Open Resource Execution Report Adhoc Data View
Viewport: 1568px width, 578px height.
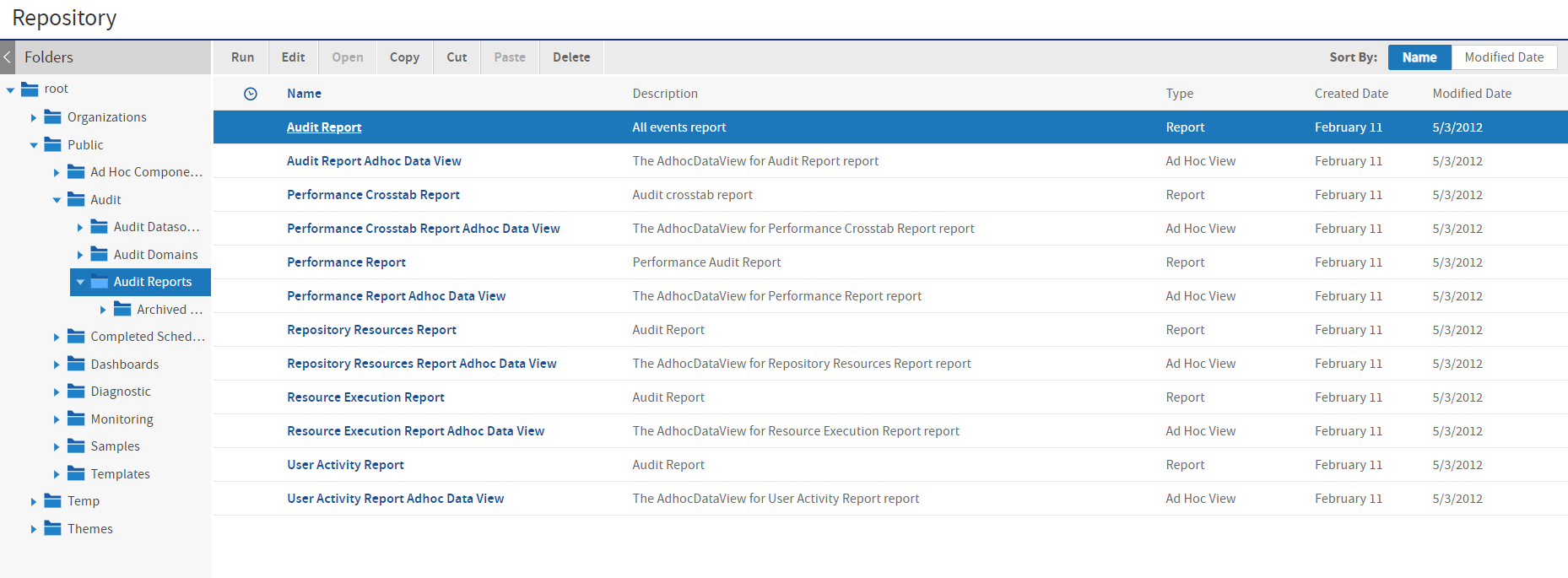pyautogui.click(x=415, y=431)
